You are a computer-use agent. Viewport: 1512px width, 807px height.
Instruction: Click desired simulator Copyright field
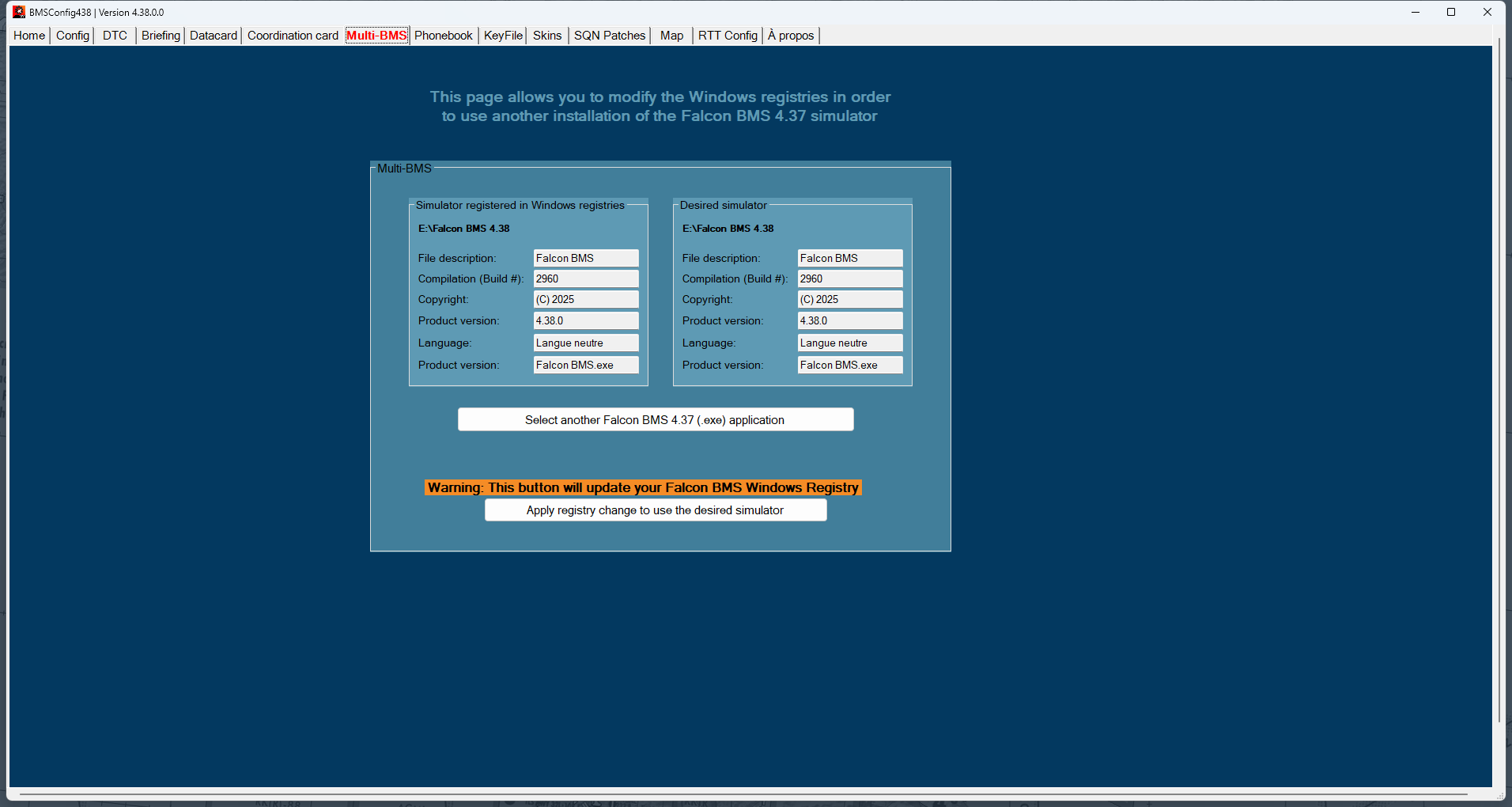click(x=850, y=299)
